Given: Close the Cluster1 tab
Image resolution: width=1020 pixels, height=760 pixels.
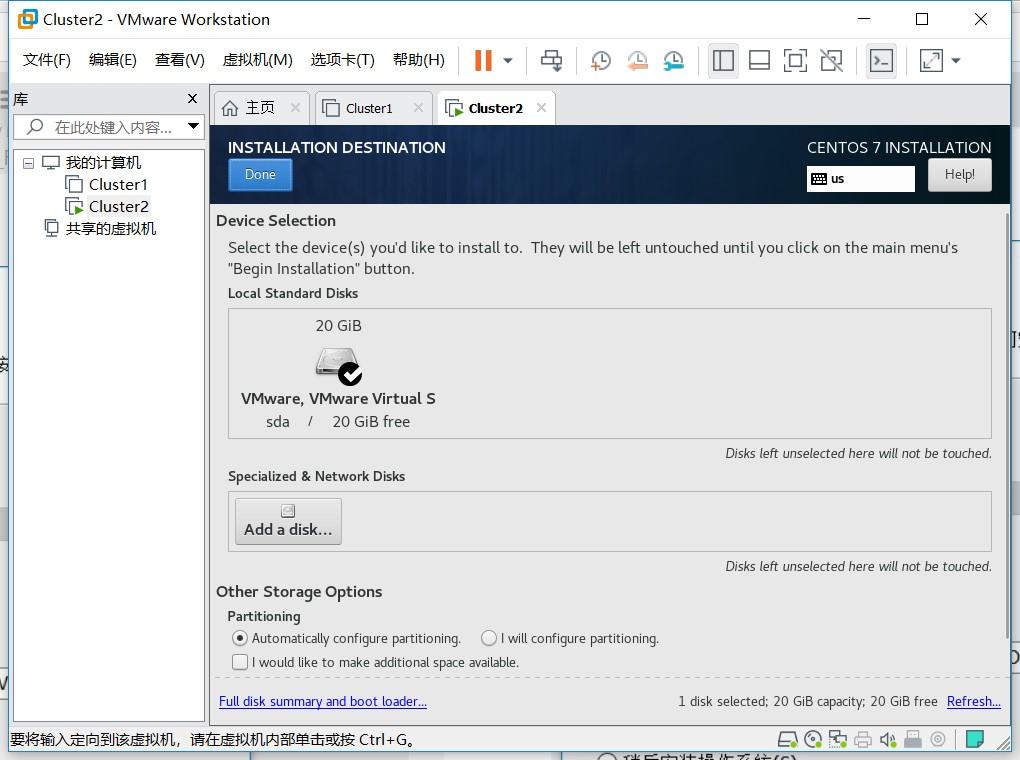Looking at the screenshot, I should pyautogui.click(x=418, y=108).
